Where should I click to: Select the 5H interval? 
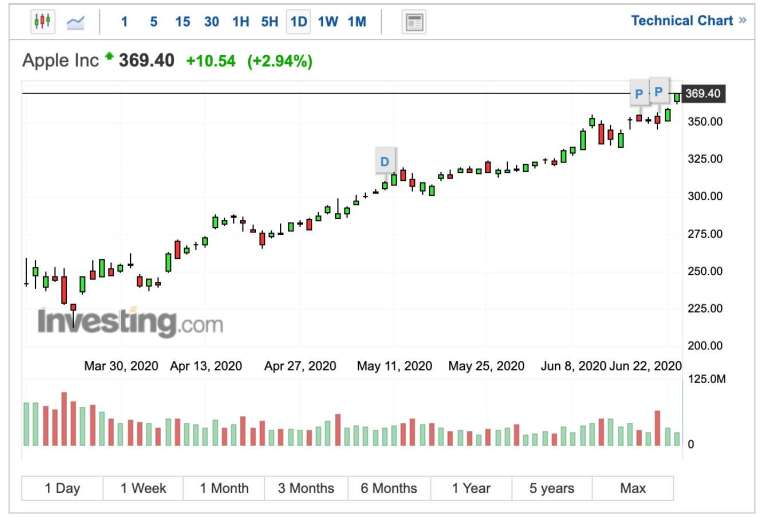[269, 22]
